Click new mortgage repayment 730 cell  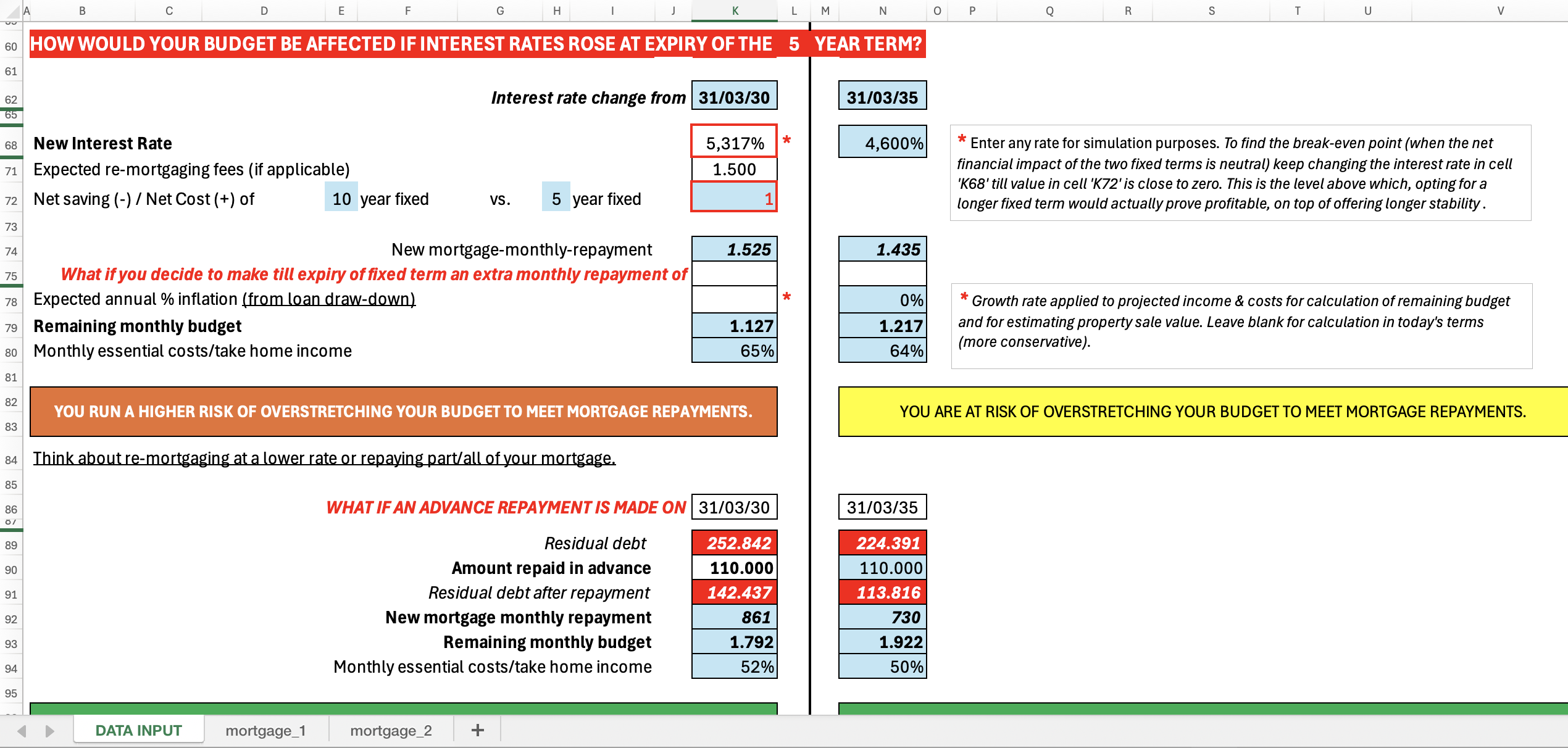[882, 617]
